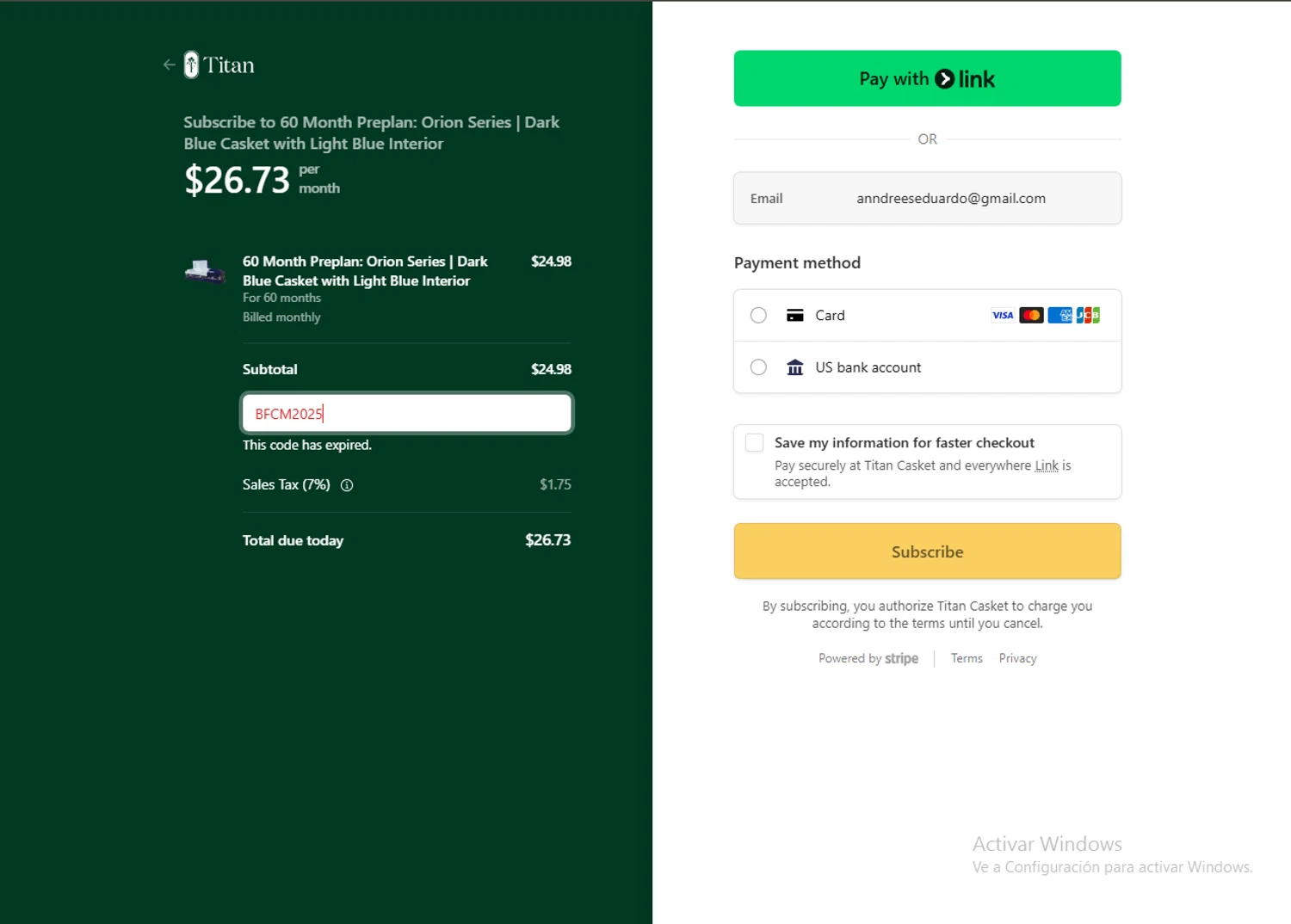Viewport: 1291px width, 924px height.
Task: Click the Subtotal label
Action: pos(270,369)
